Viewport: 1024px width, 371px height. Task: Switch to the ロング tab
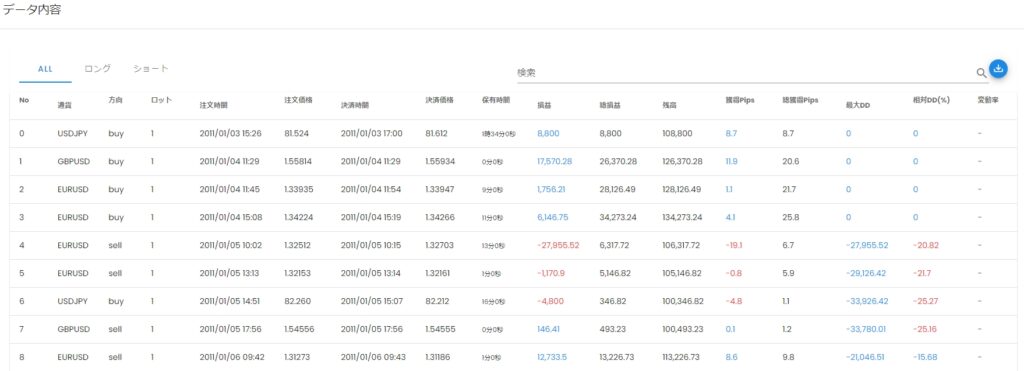[x=98, y=69]
